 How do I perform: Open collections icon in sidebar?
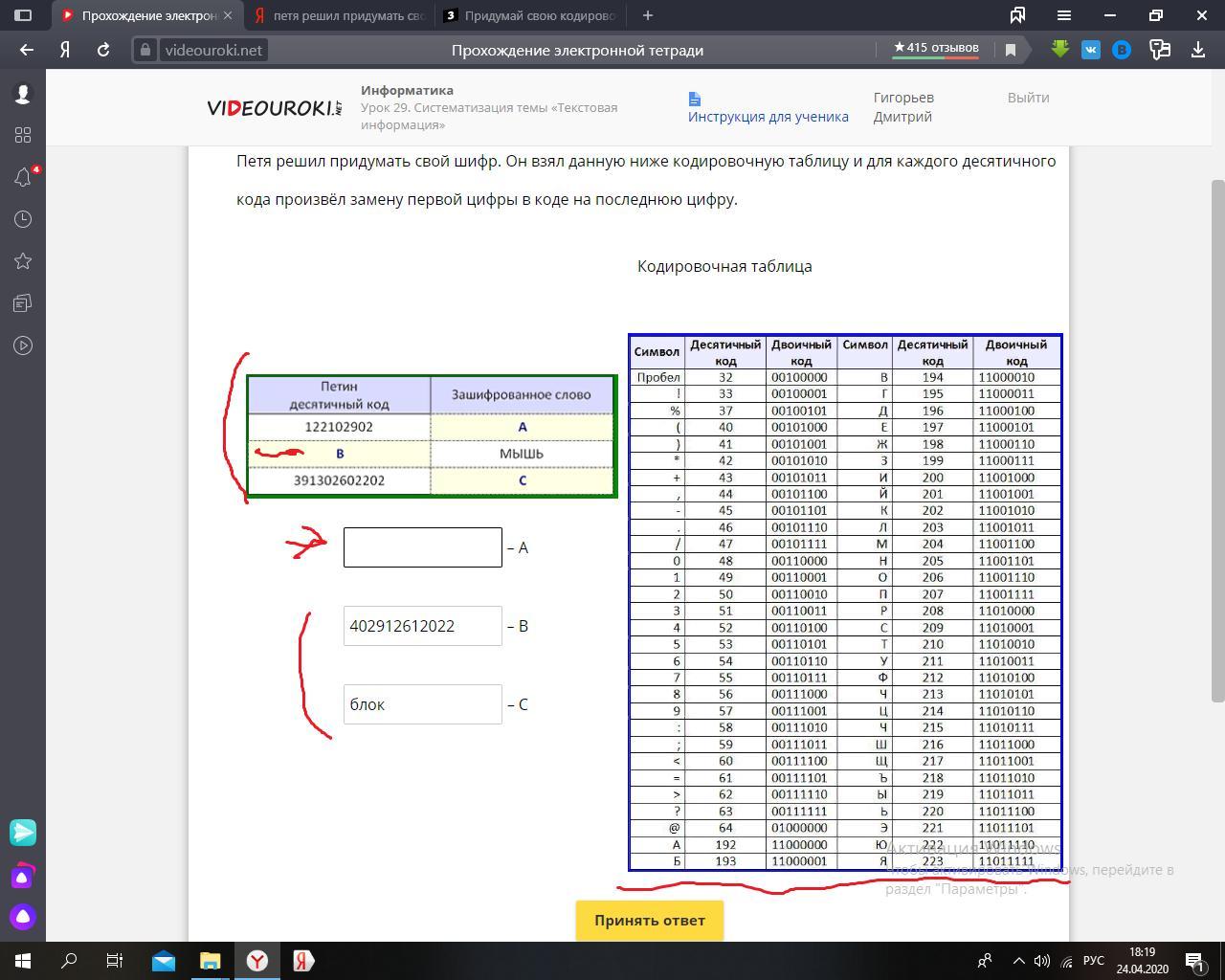[23, 303]
